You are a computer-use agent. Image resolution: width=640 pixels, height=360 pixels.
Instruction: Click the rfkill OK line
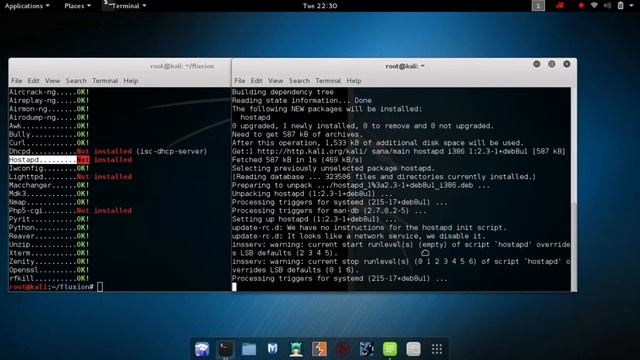(x=49, y=278)
